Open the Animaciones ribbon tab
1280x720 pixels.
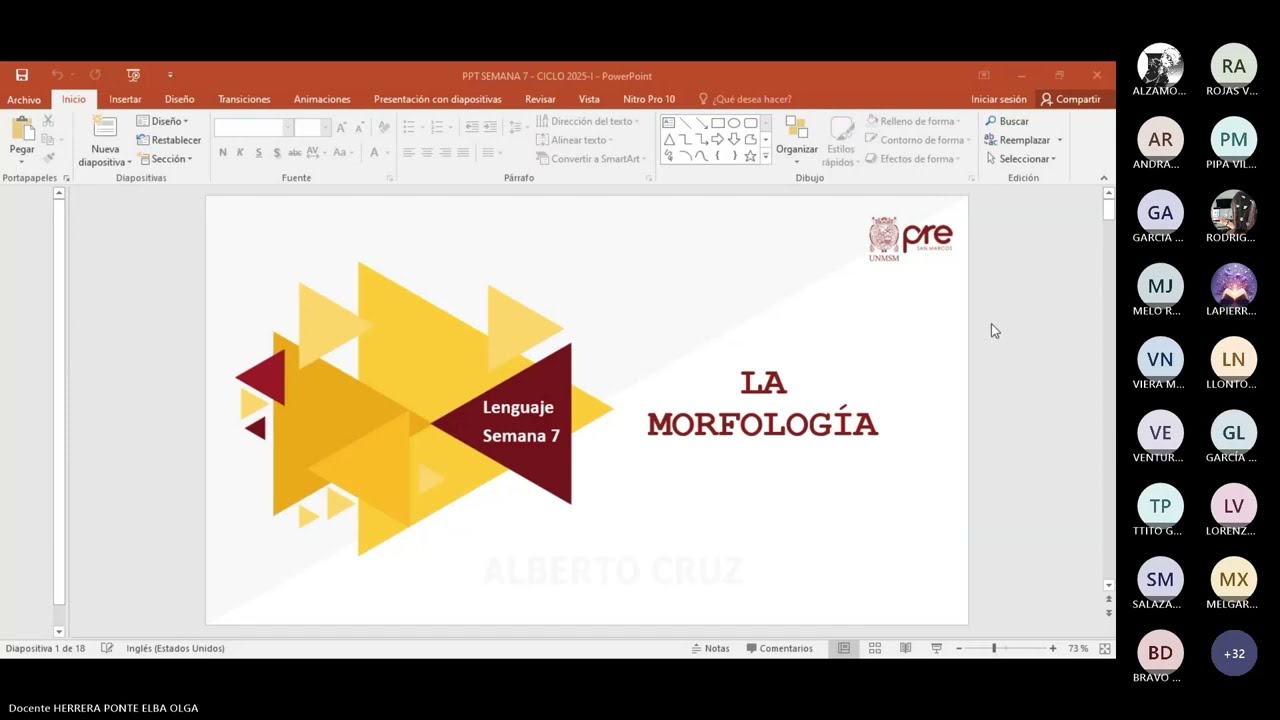tap(322, 99)
